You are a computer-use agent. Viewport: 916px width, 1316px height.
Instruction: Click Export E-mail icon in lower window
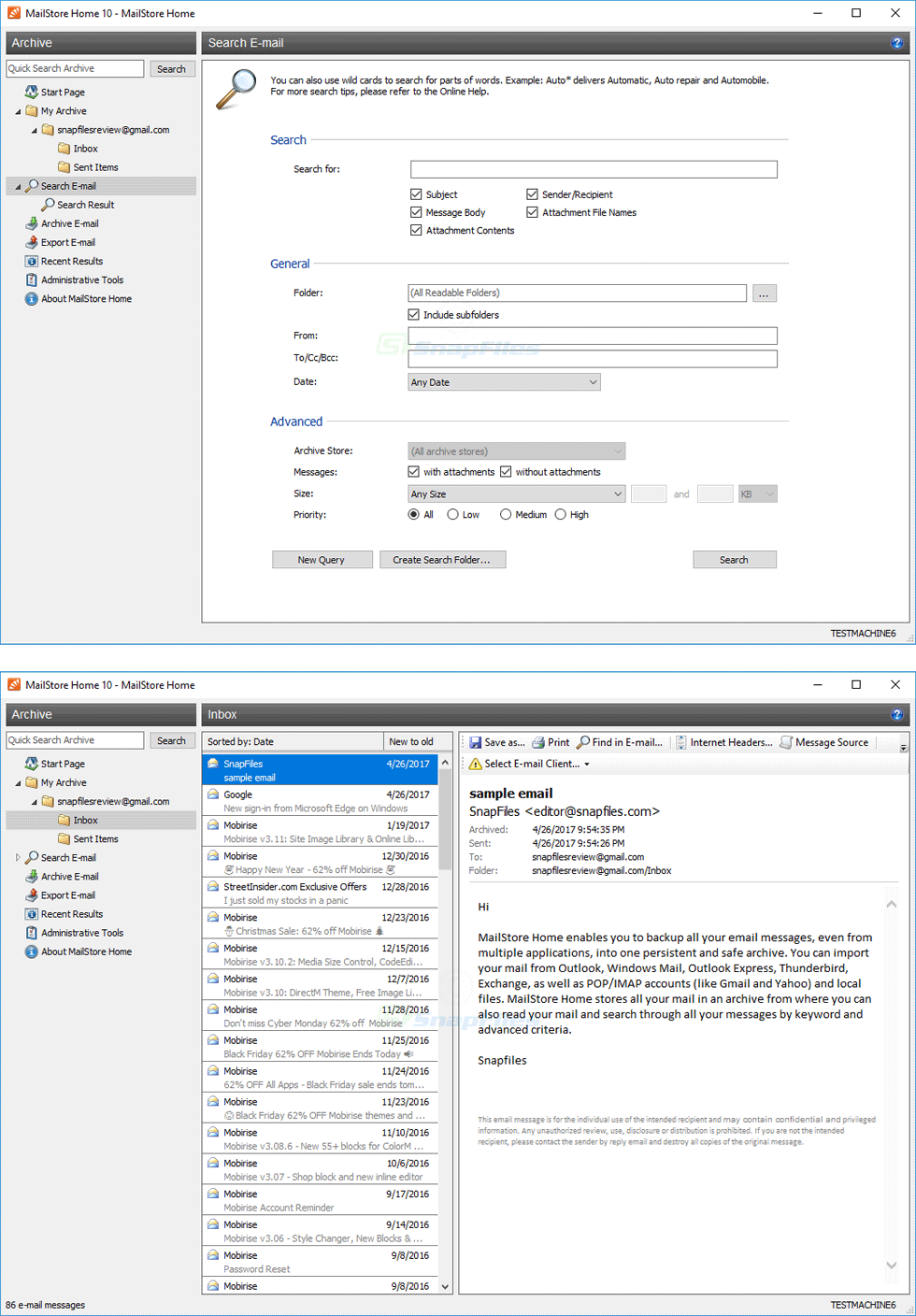pyautogui.click(x=32, y=894)
